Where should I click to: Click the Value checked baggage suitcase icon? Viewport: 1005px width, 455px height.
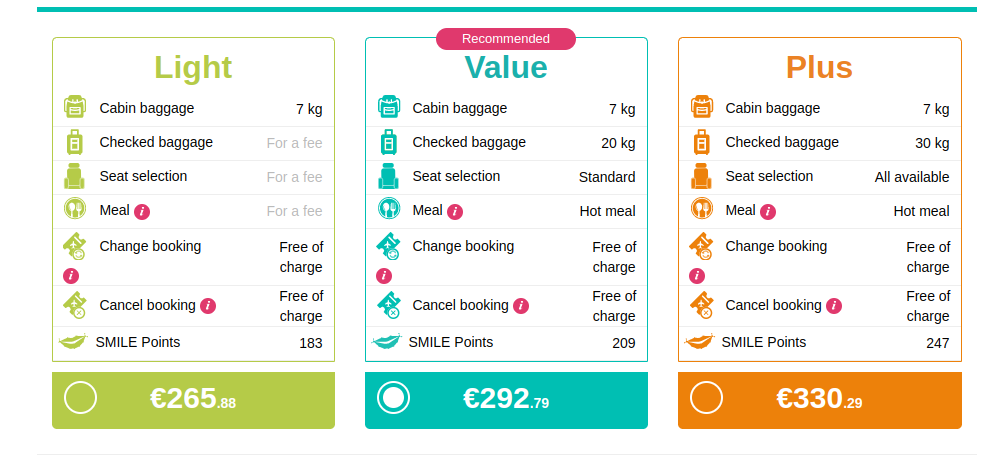388,142
